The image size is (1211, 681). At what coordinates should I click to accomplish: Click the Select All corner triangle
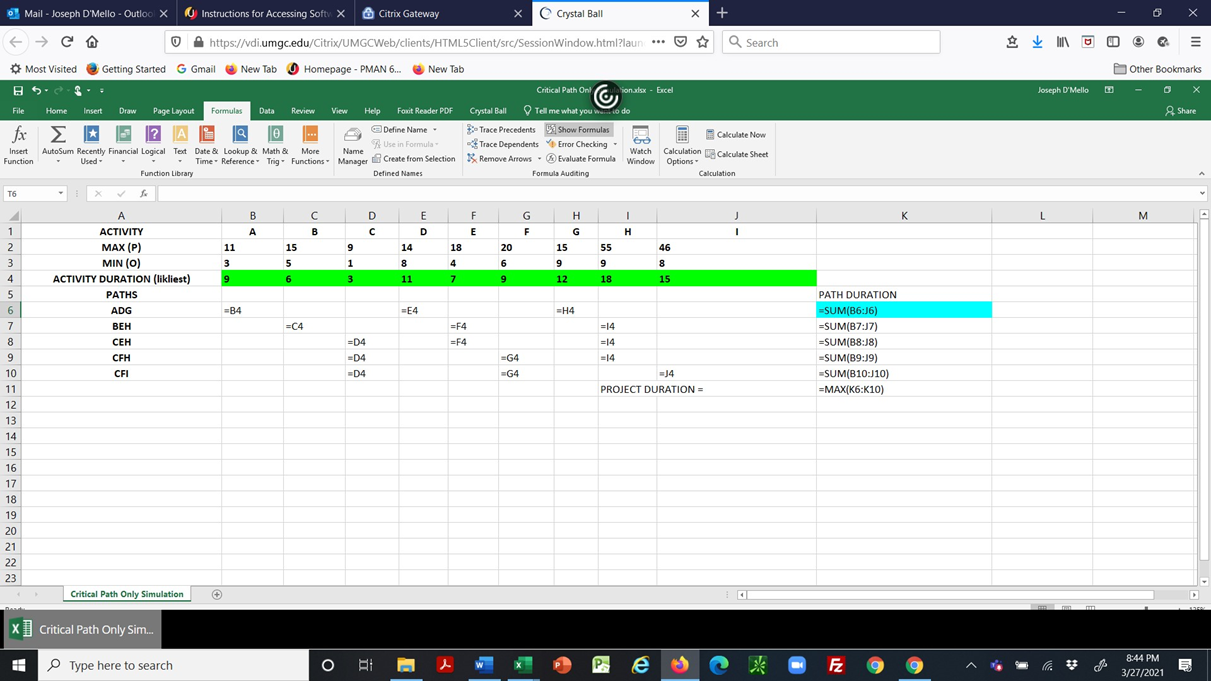[13, 215]
